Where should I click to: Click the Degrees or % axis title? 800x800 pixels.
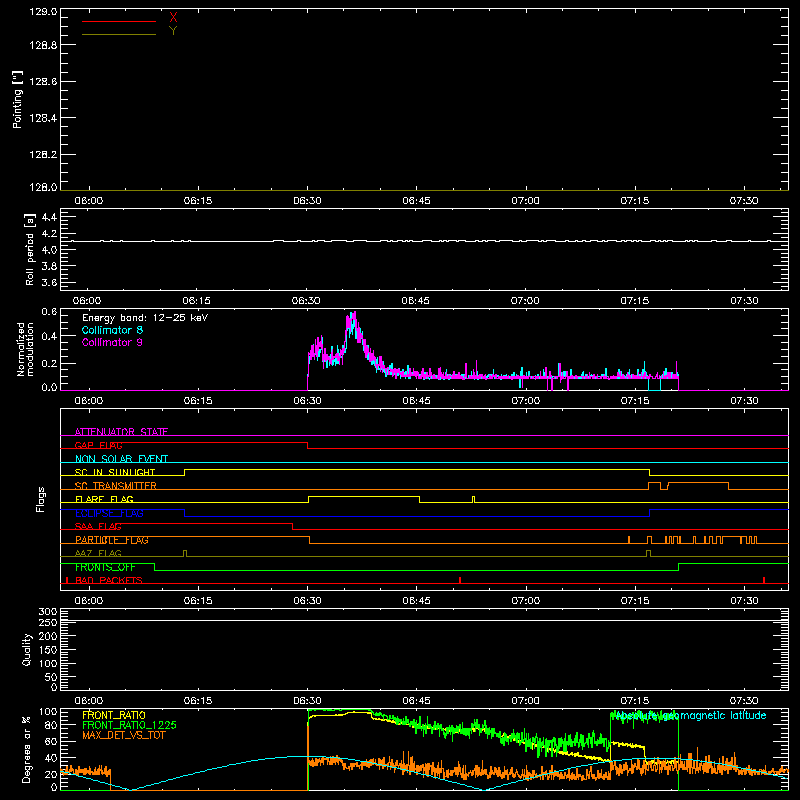pos(27,749)
